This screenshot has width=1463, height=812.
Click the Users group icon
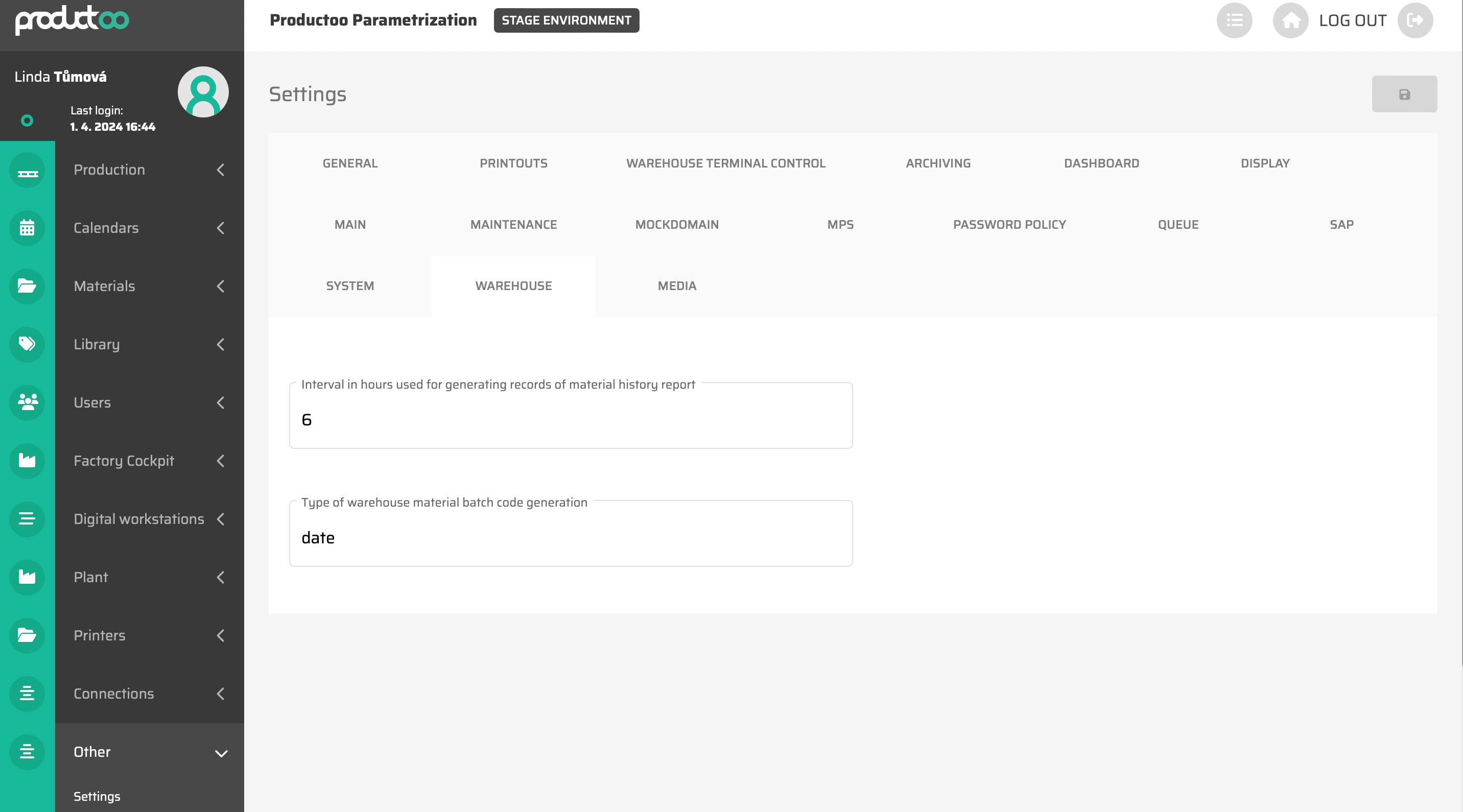tap(27, 402)
